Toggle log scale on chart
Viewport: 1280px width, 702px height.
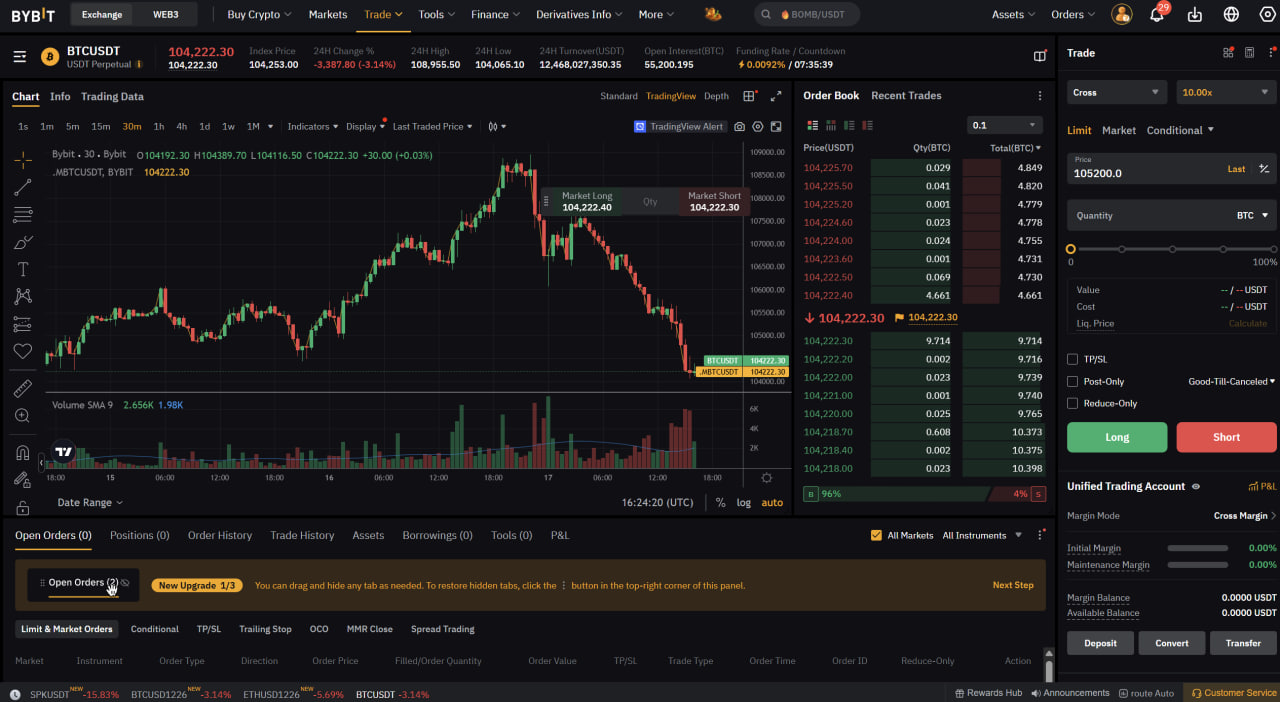coord(743,503)
